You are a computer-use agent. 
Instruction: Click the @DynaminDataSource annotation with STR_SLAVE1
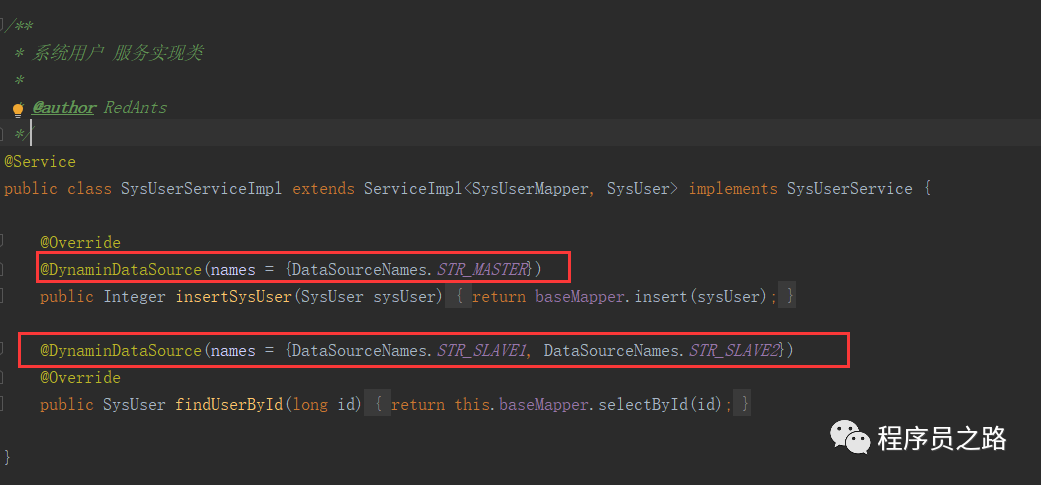pos(121,350)
